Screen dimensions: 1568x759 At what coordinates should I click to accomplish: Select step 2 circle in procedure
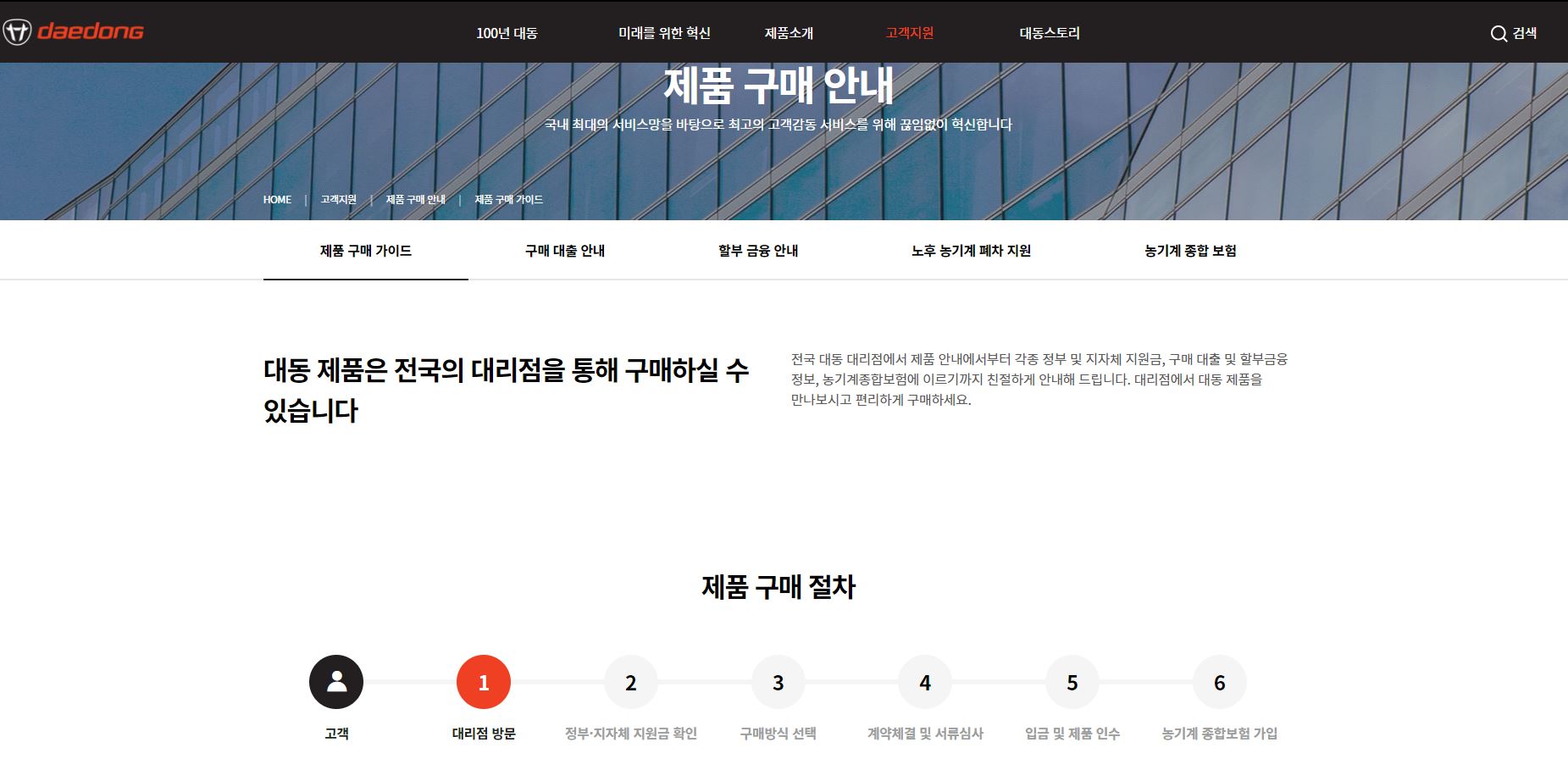click(631, 682)
